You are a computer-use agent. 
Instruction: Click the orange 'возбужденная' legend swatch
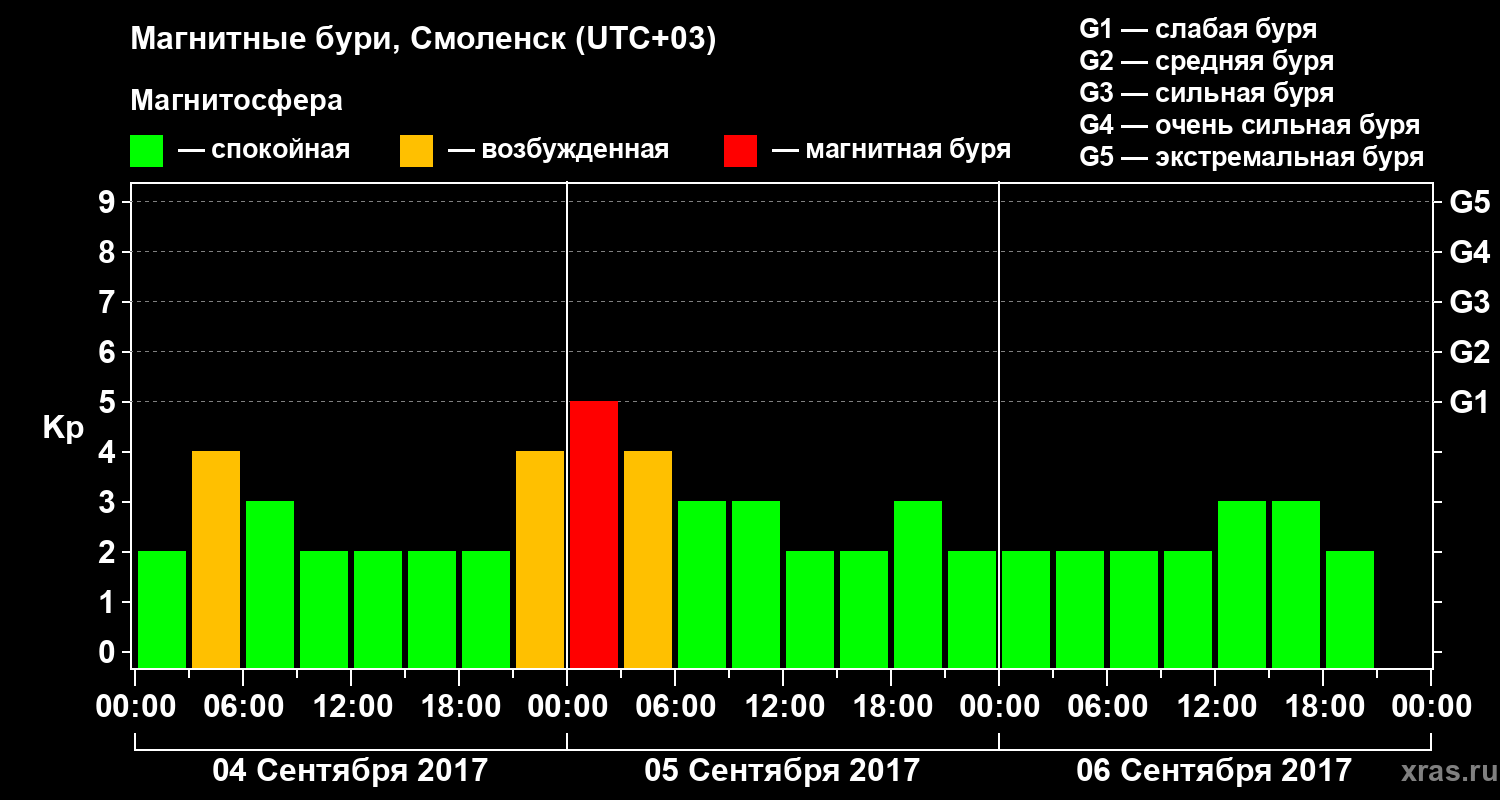click(x=416, y=151)
